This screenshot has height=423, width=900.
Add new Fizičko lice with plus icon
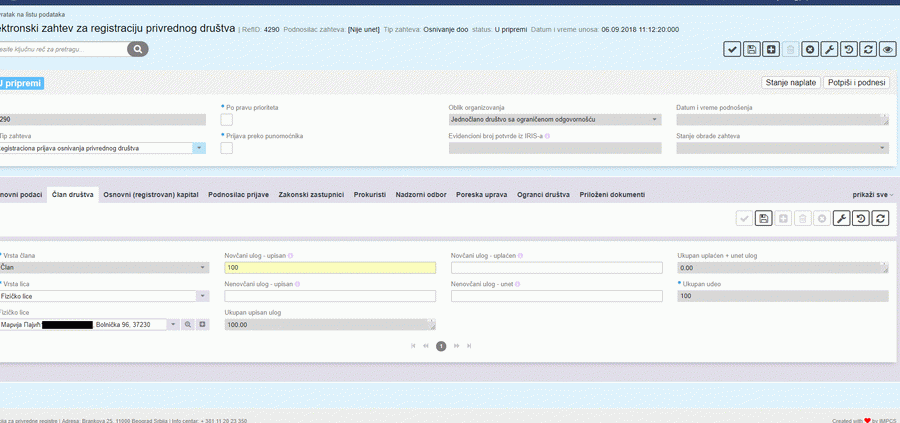click(x=201, y=324)
